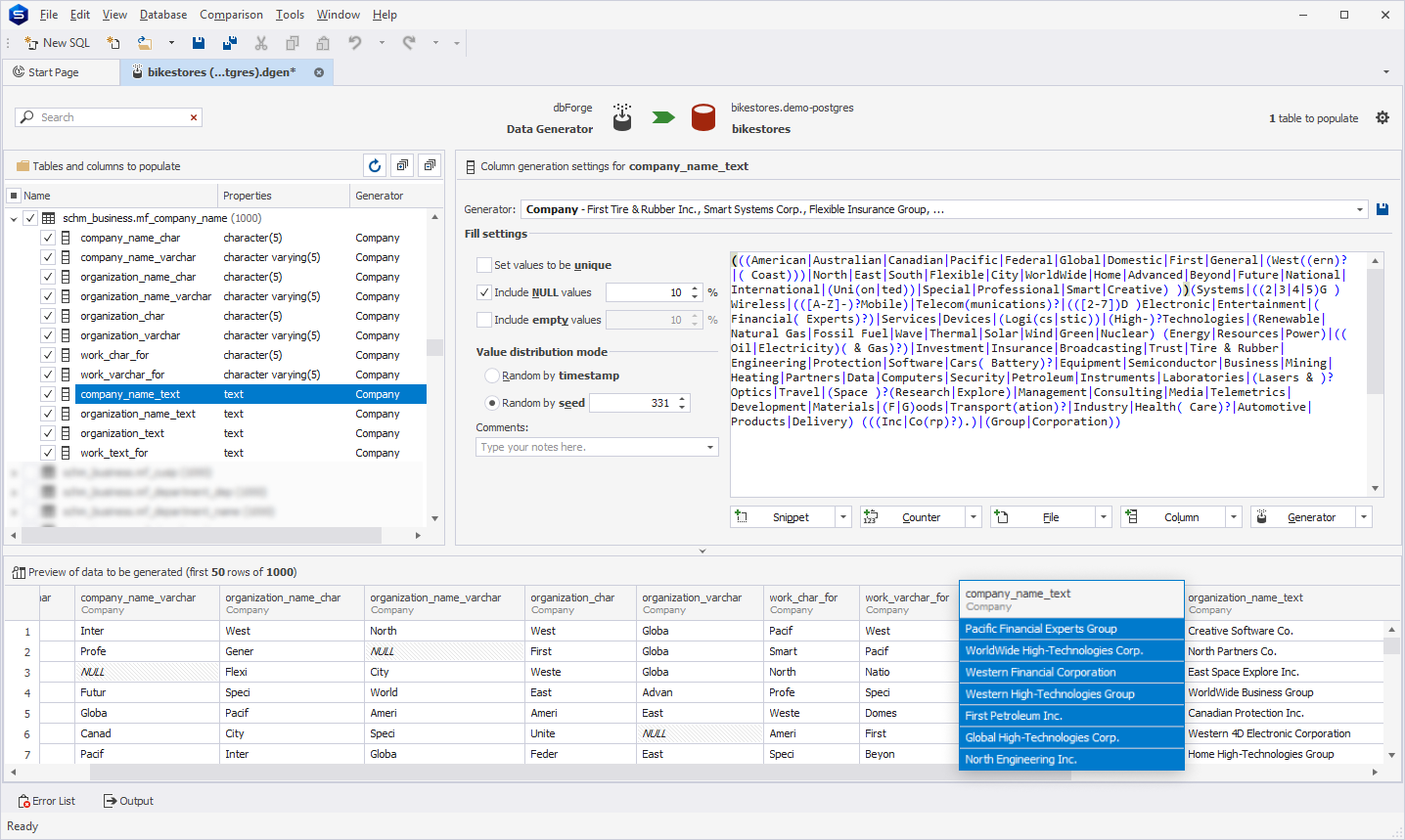Open the Generator button dropdown arrow
1405x840 pixels.
1364,517
